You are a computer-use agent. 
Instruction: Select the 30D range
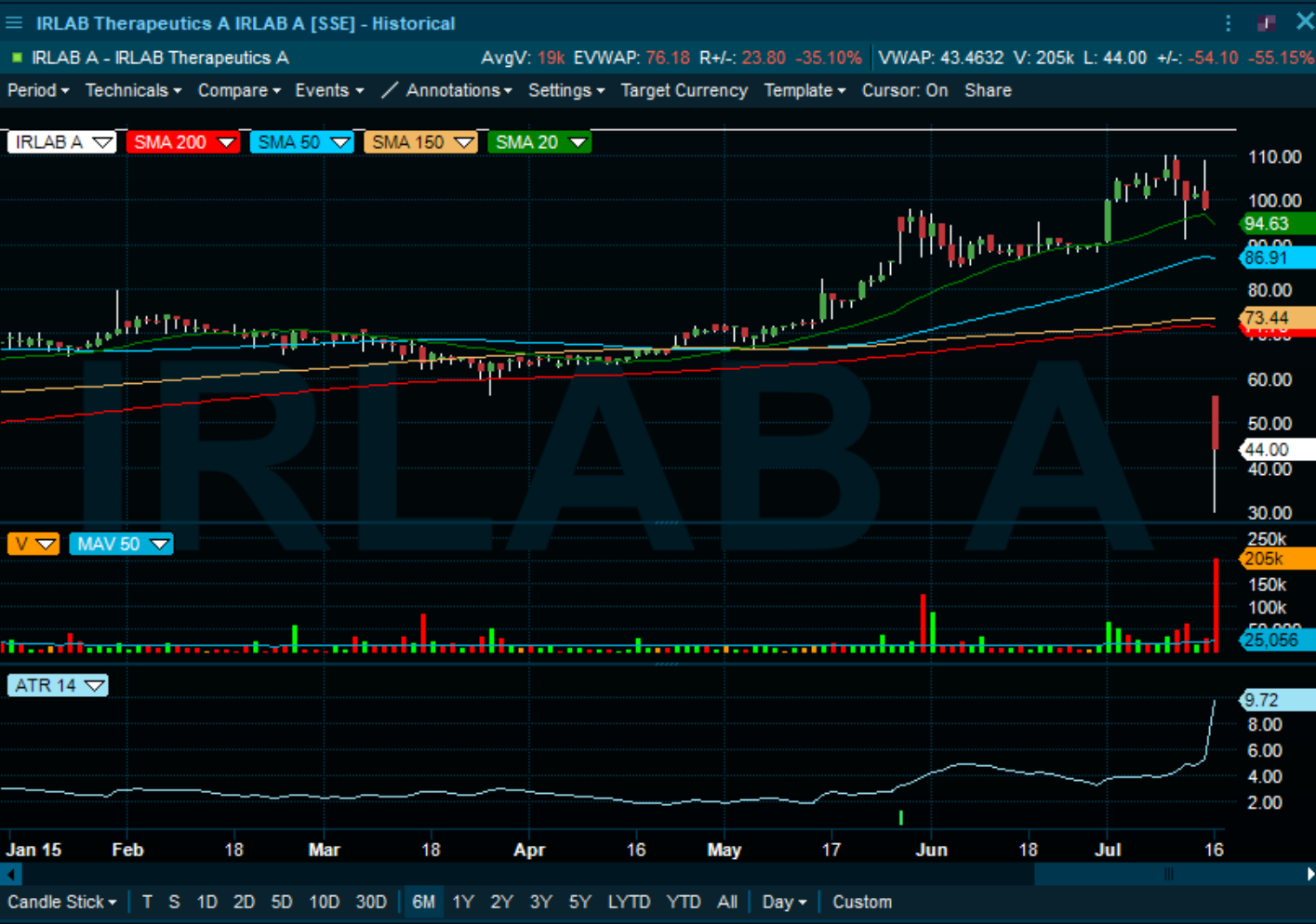pos(371,902)
